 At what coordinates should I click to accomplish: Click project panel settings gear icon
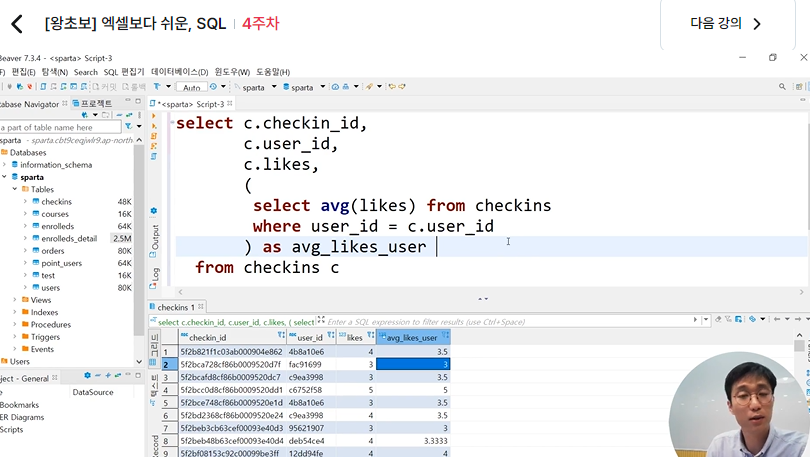(87, 375)
